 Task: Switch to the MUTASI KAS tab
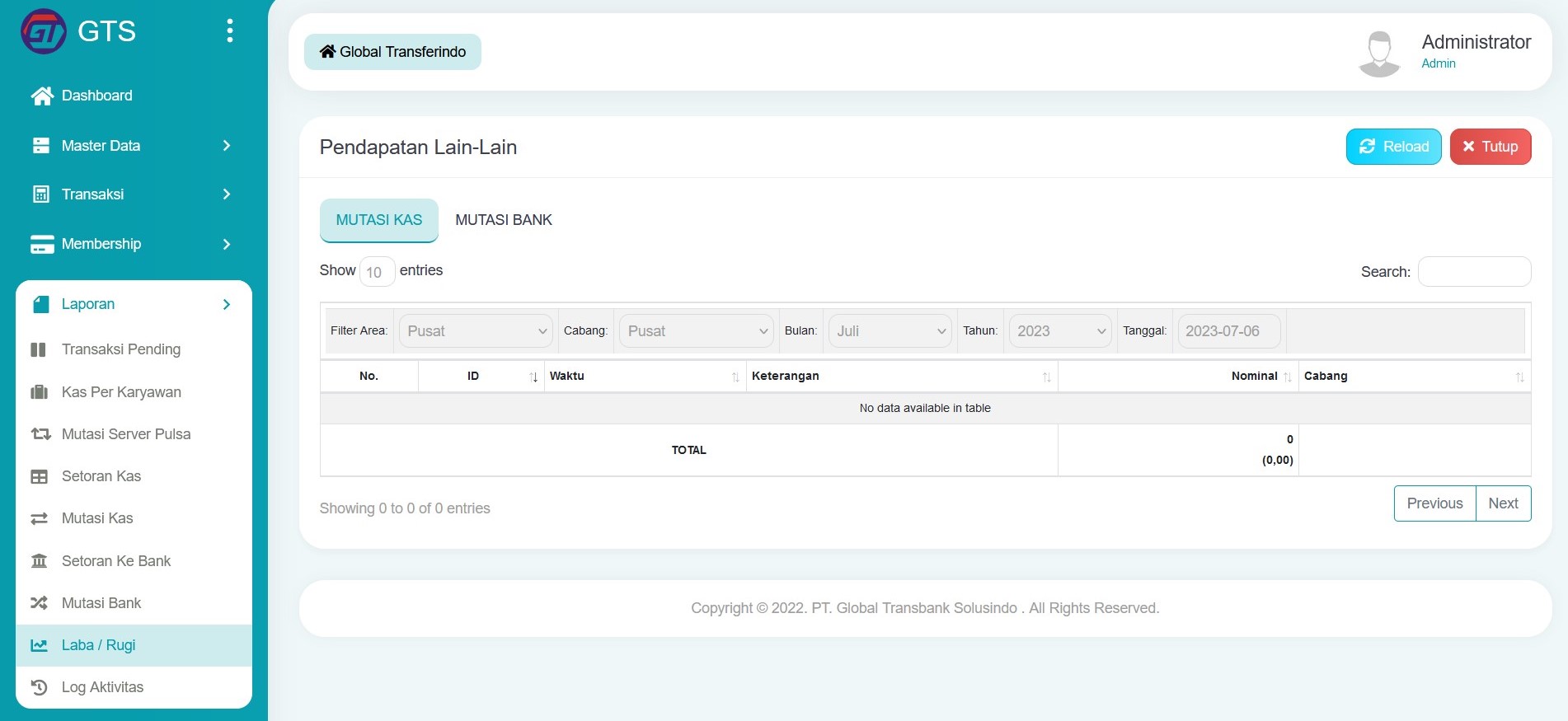(x=378, y=220)
